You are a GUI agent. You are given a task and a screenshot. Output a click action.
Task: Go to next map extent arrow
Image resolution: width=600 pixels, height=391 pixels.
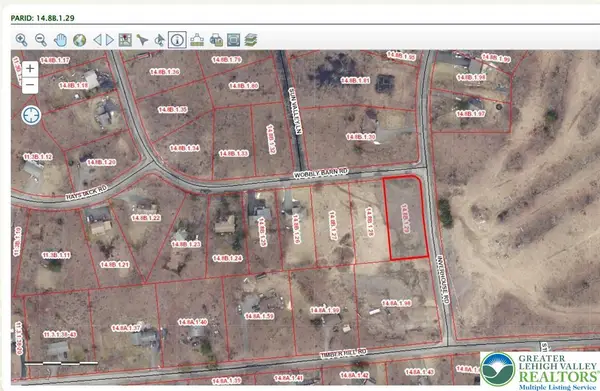click(x=110, y=40)
